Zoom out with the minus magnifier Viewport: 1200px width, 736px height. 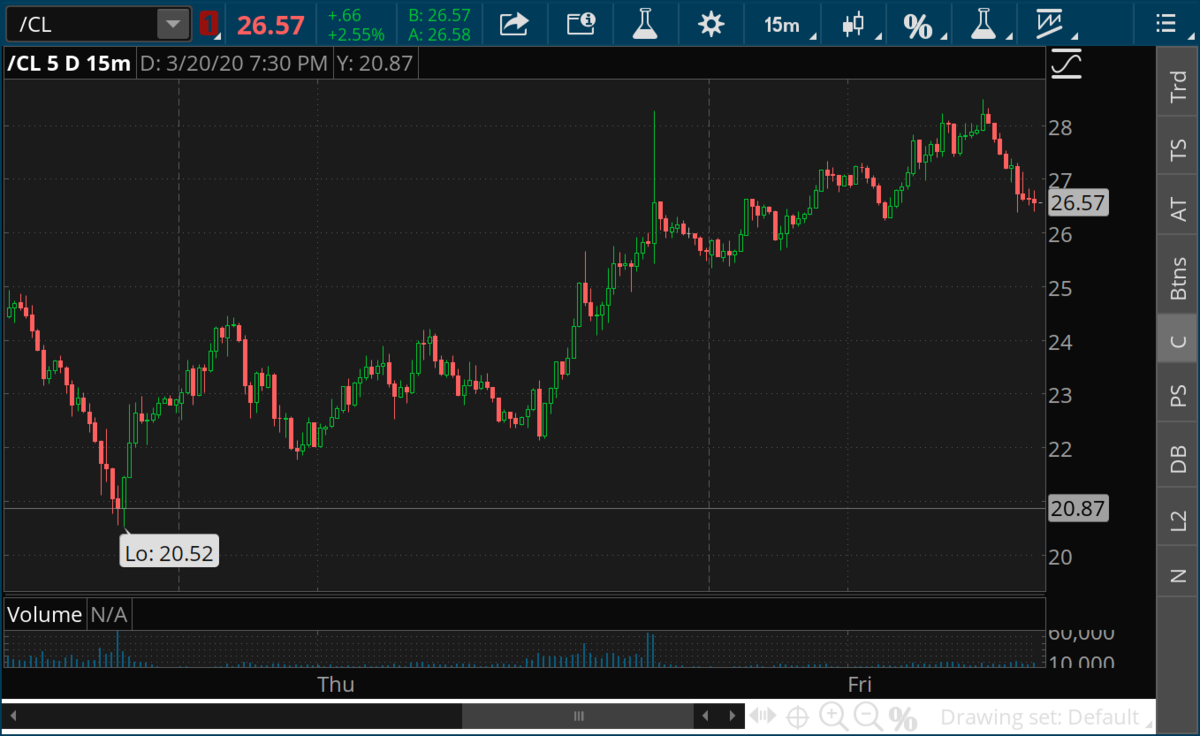pyautogui.click(x=867, y=716)
